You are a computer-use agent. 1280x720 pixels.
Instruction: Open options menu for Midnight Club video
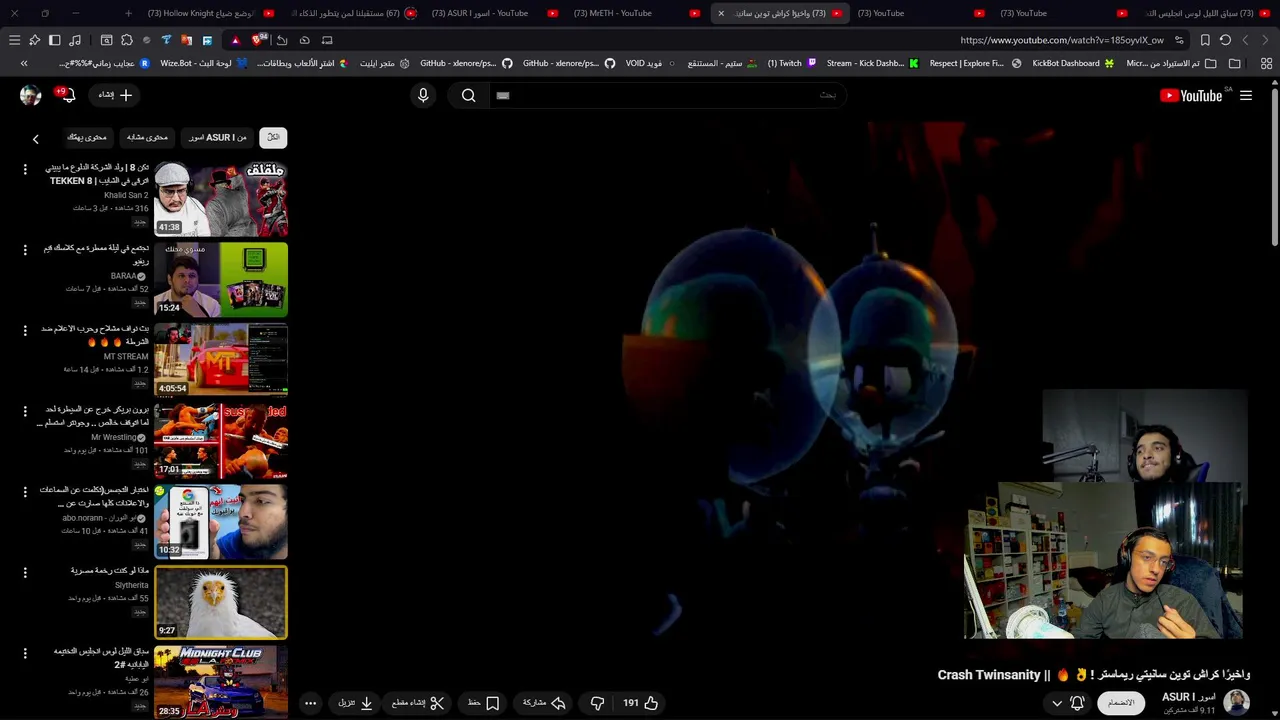(25, 653)
